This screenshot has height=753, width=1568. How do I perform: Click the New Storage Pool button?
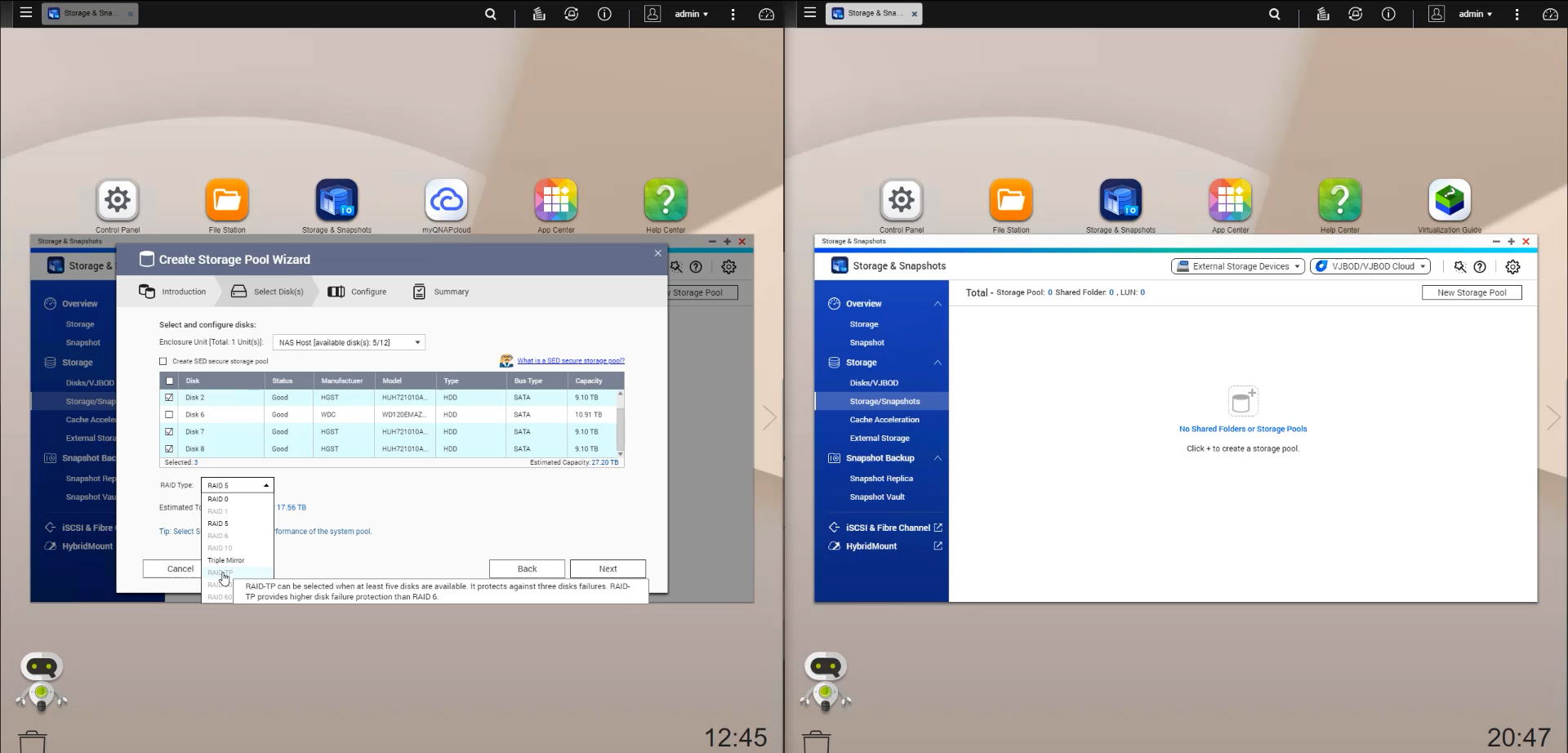click(1471, 292)
